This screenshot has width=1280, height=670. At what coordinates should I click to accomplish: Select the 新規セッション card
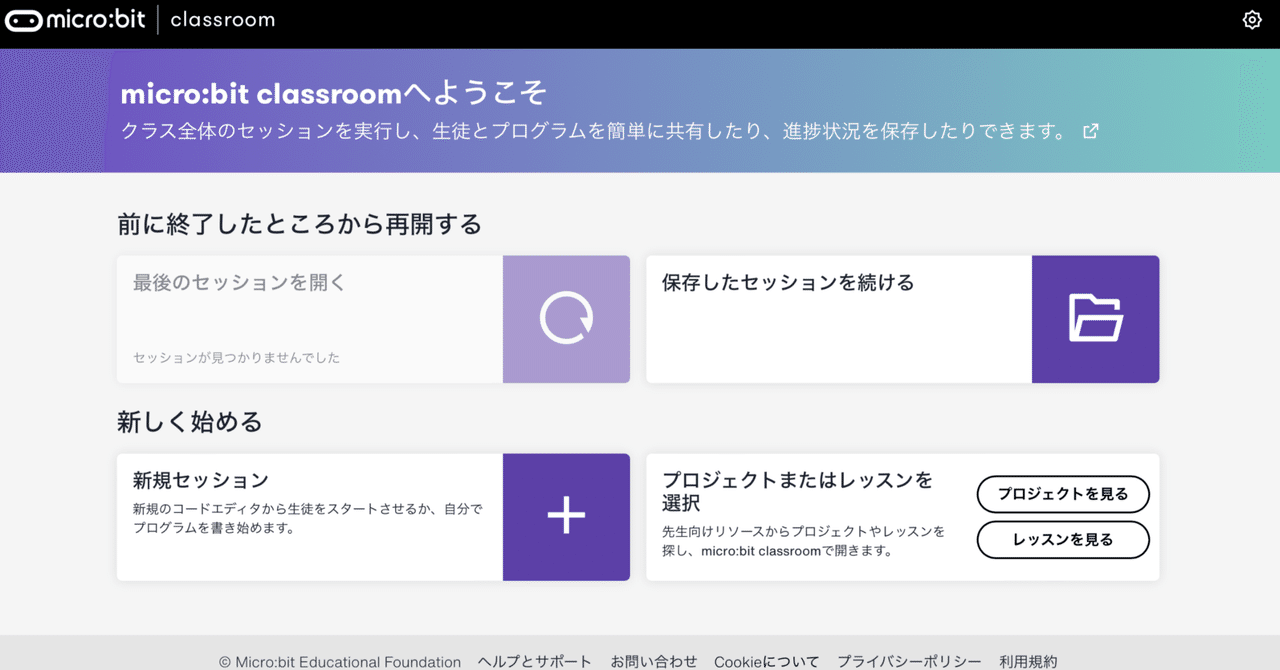[x=300, y=517]
